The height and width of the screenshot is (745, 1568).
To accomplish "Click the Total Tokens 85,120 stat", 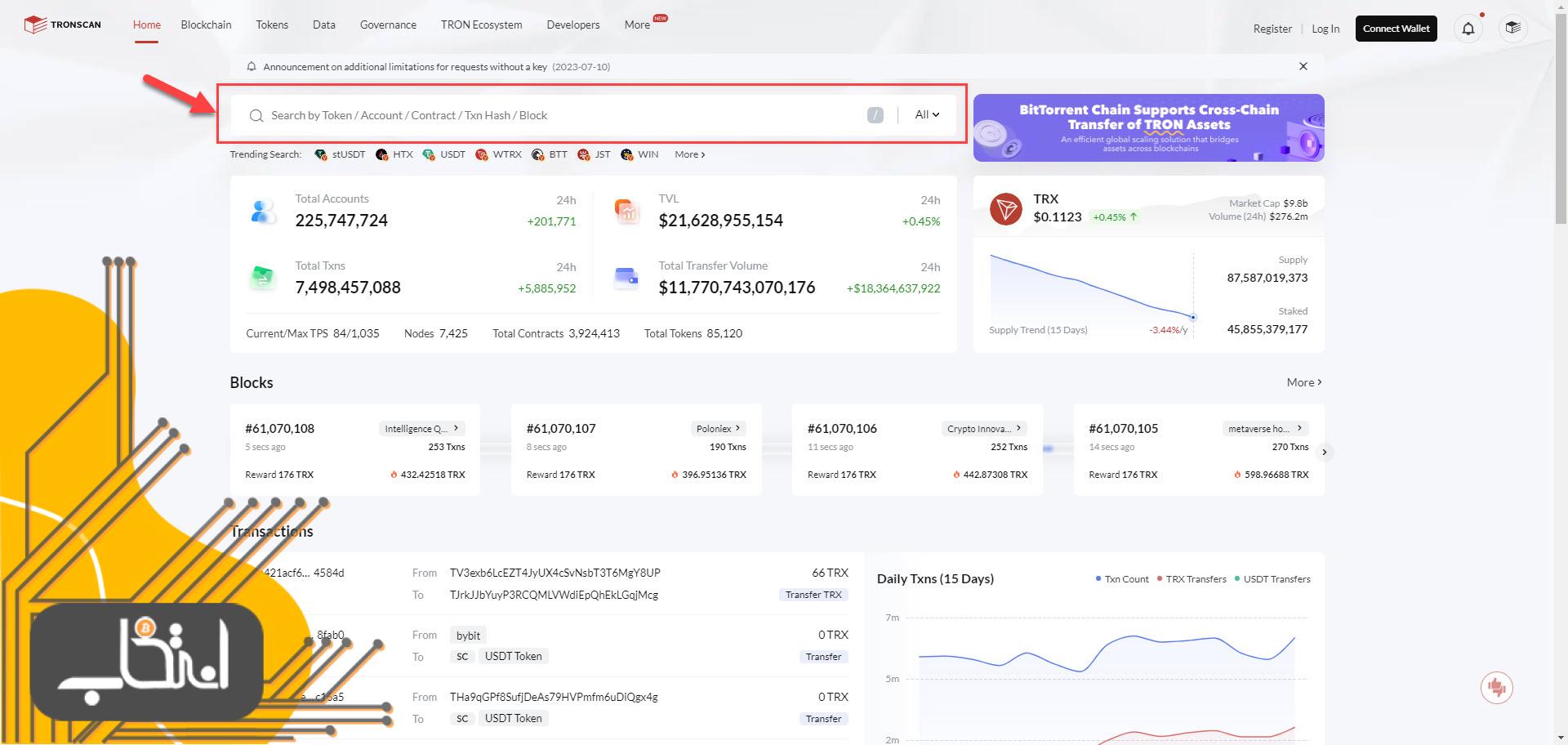I will [693, 333].
